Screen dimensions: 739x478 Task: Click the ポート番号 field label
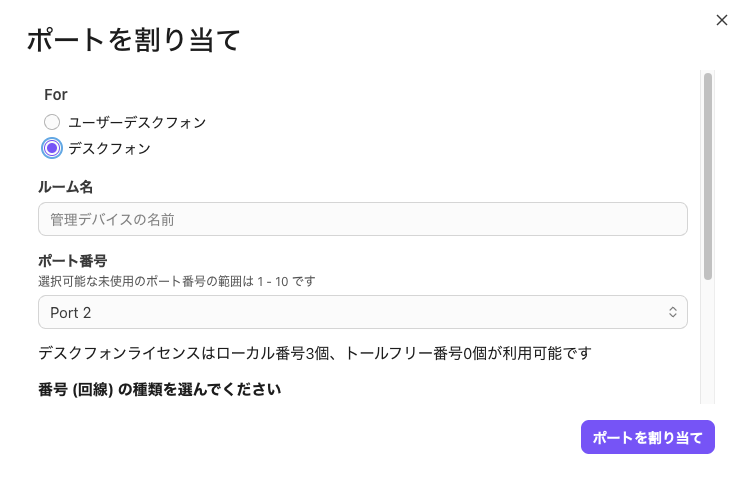(72, 260)
